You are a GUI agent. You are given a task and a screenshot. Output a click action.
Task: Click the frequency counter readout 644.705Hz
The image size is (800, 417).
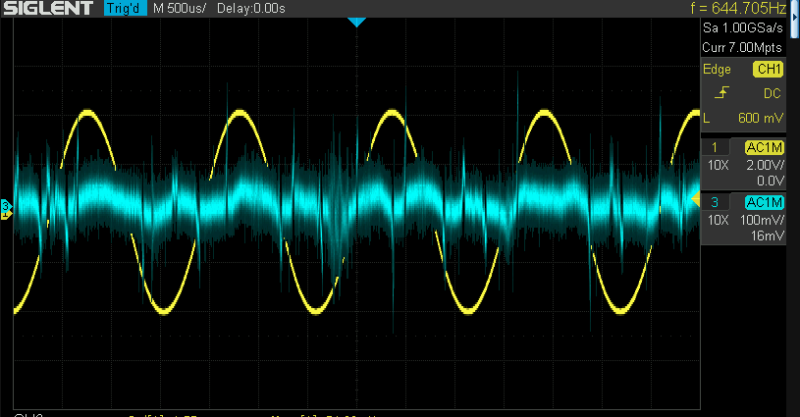coord(745,11)
